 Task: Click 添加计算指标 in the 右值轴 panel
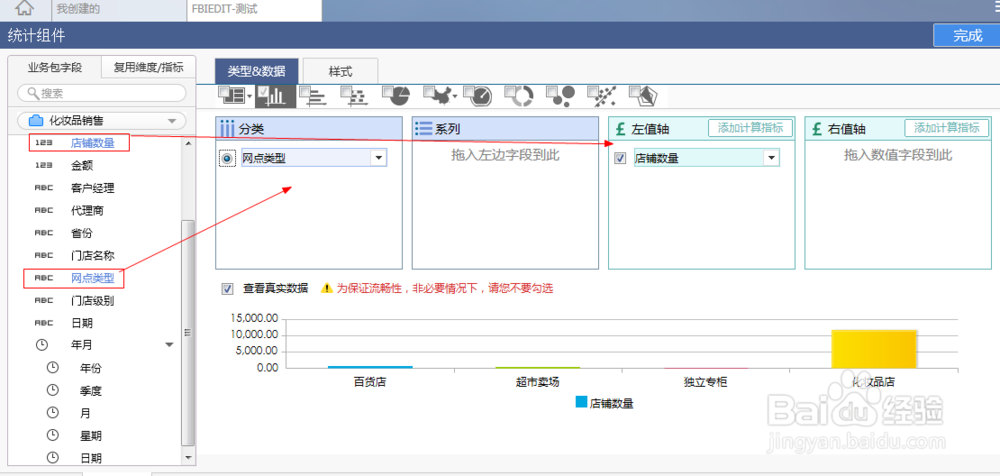coord(946,128)
